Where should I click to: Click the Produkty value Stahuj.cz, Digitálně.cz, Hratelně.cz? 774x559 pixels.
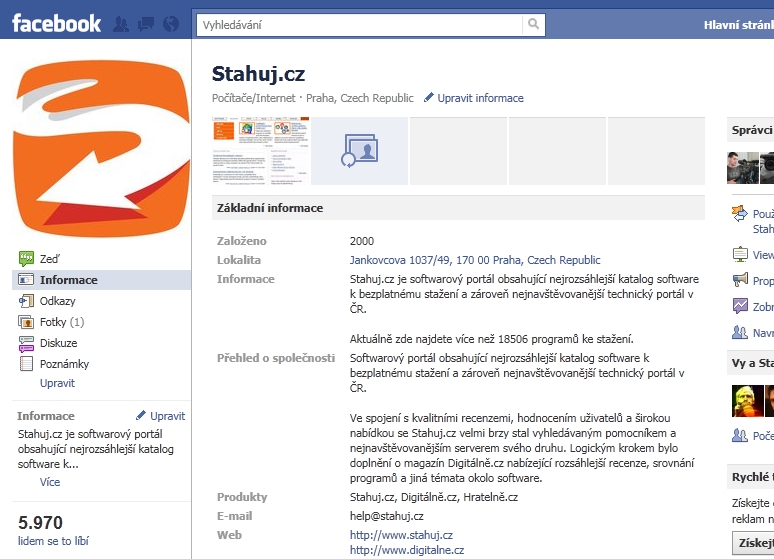434,497
